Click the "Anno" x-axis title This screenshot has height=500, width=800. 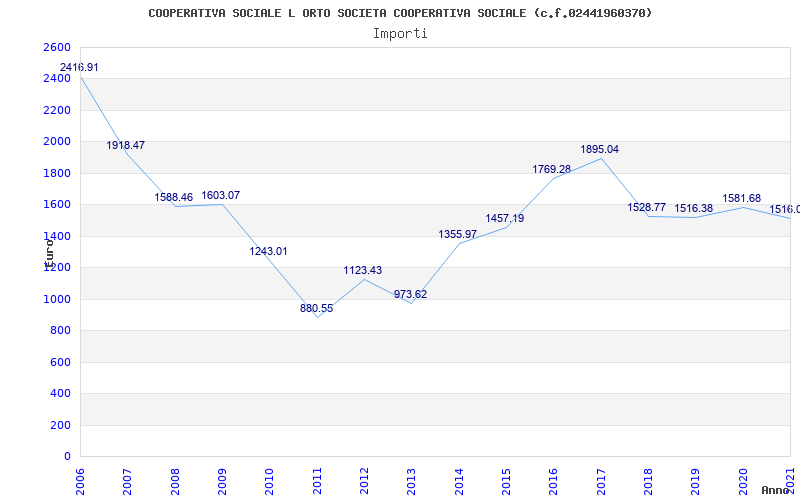point(776,490)
